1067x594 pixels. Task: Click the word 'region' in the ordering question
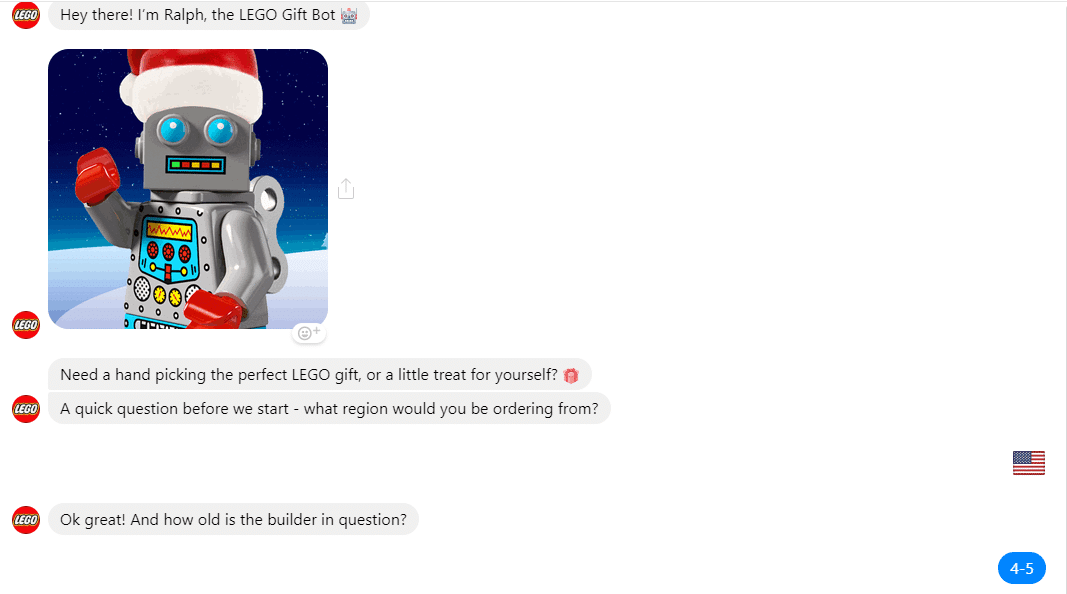(x=362, y=409)
